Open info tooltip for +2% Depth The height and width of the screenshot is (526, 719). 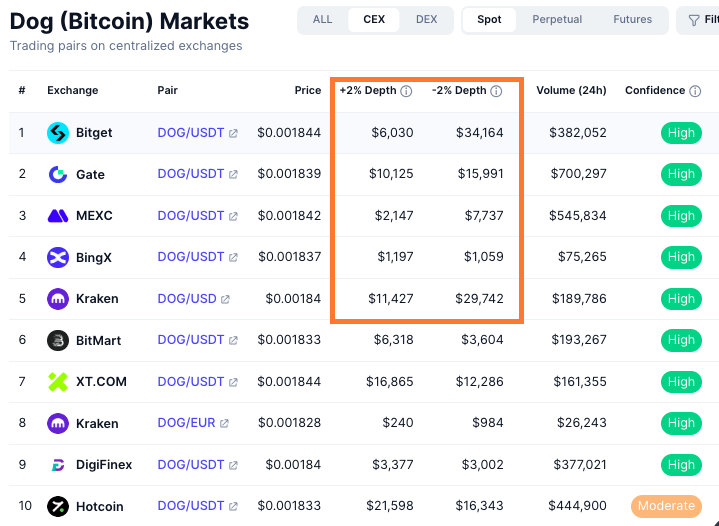coord(406,91)
